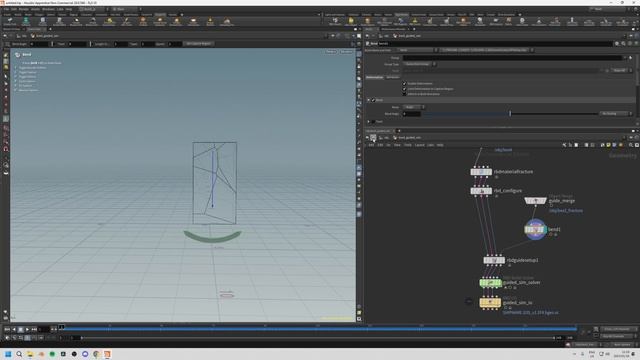This screenshot has width=640, height=360.
Task: Click the current frame marker on timeline
Action: pos(61,327)
